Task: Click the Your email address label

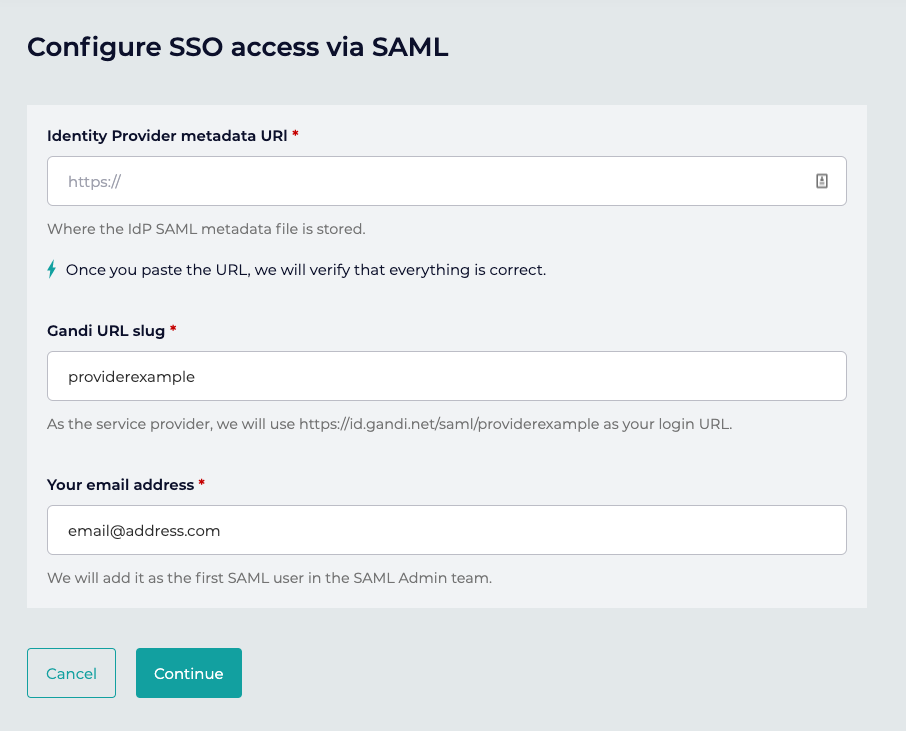Action: tap(120, 484)
